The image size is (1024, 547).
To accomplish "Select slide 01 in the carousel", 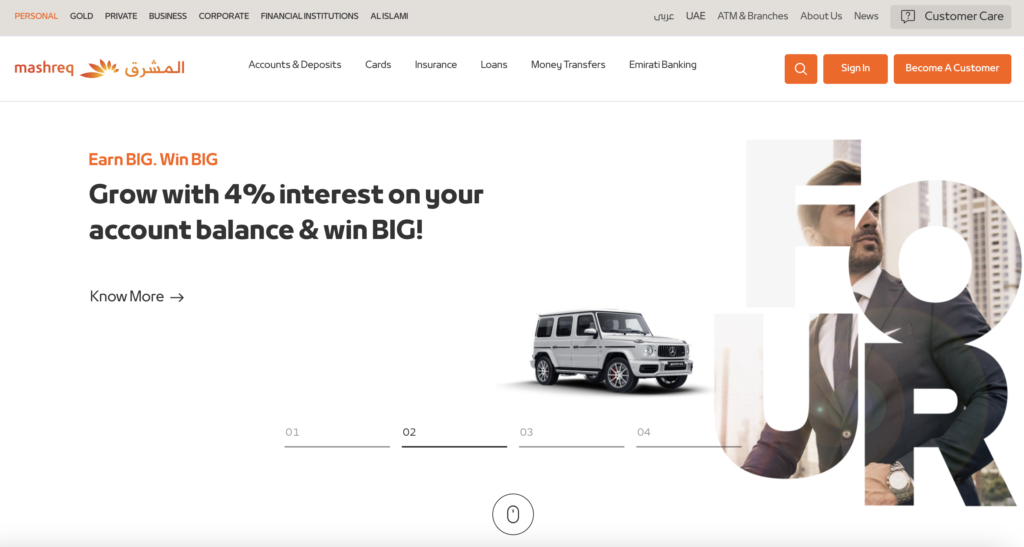I will tap(337, 436).
